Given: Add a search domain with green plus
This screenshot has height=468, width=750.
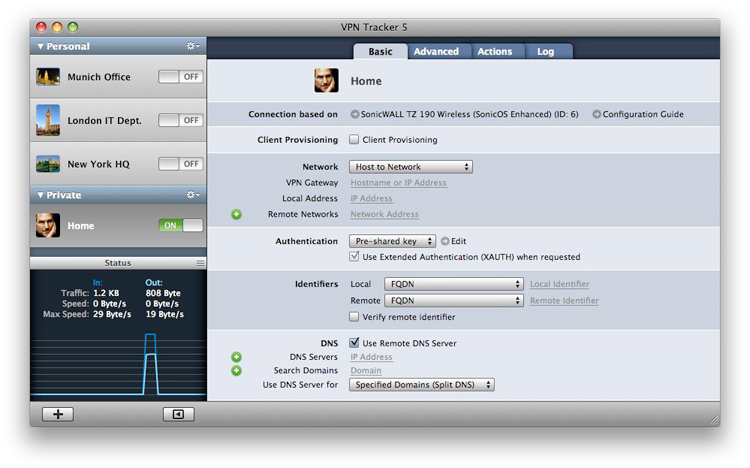Looking at the screenshot, I should click(236, 371).
